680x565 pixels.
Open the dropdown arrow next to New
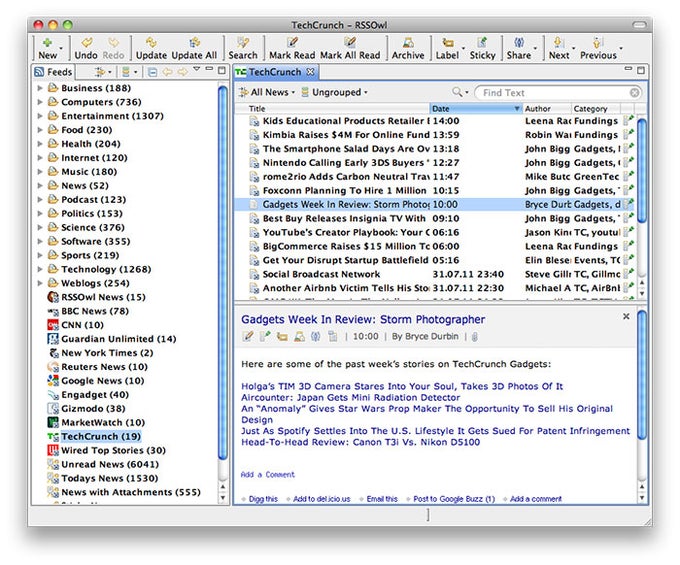click(61, 49)
